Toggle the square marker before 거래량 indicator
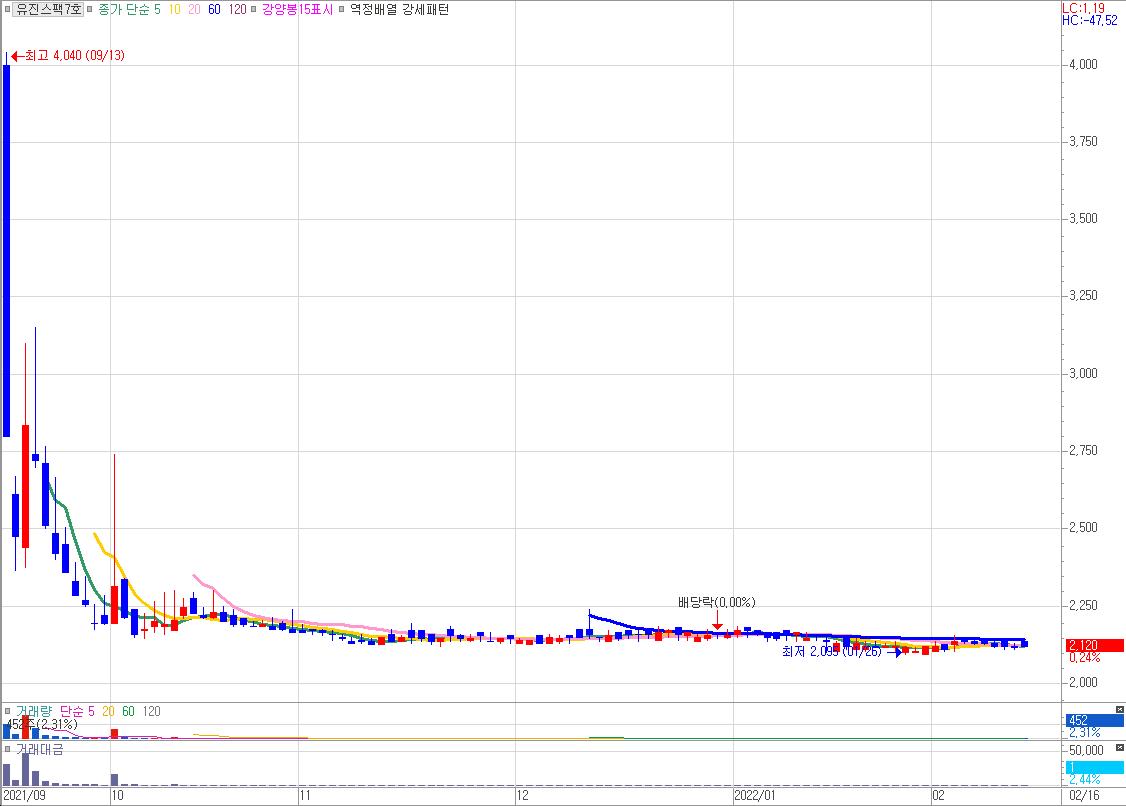The height and width of the screenshot is (806, 1126). (7, 711)
